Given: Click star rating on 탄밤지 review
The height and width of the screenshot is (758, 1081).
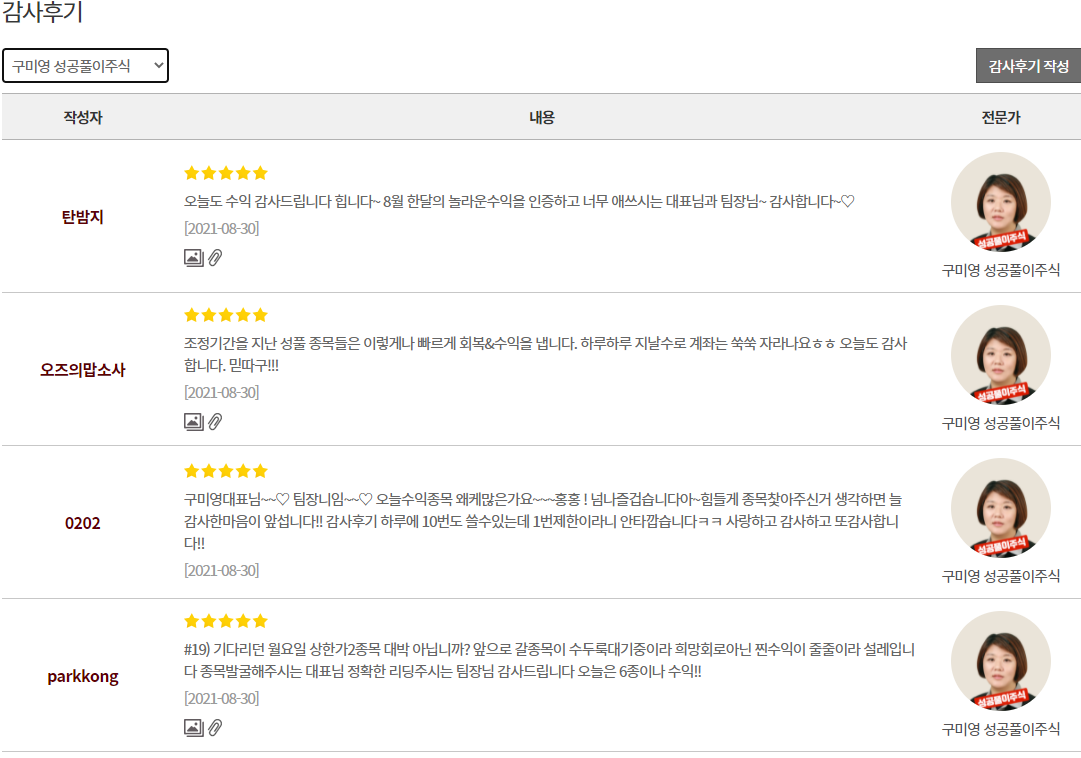Looking at the screenshot, I should click(x=225, y=173).
